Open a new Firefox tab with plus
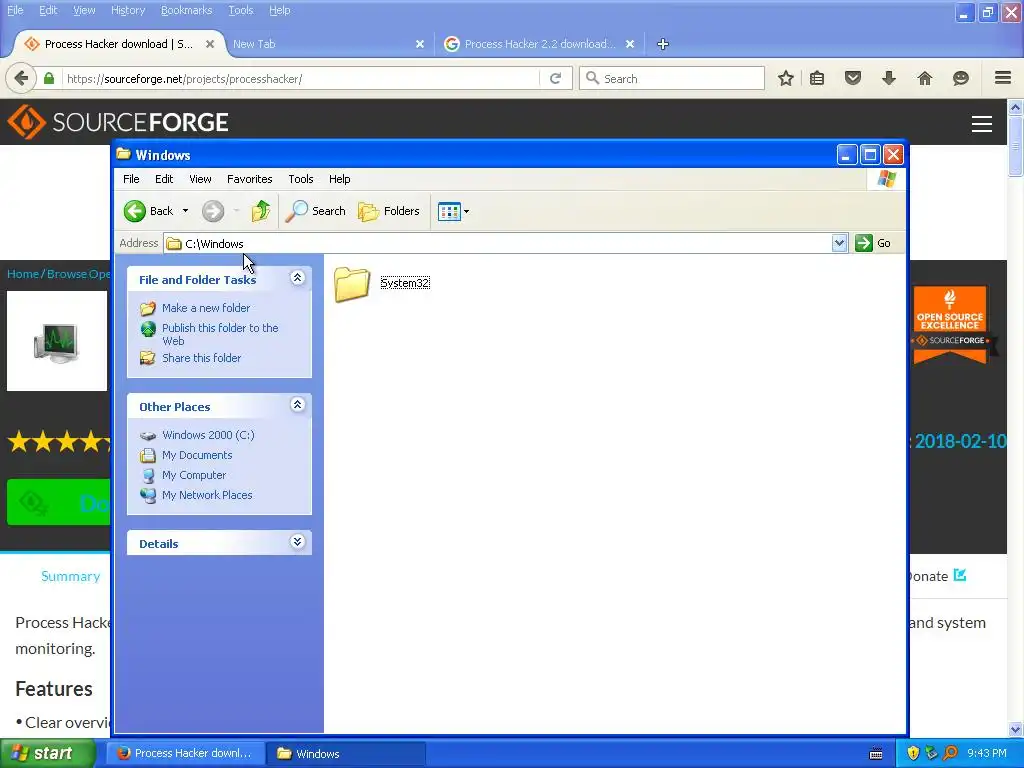 coord(663,44)
